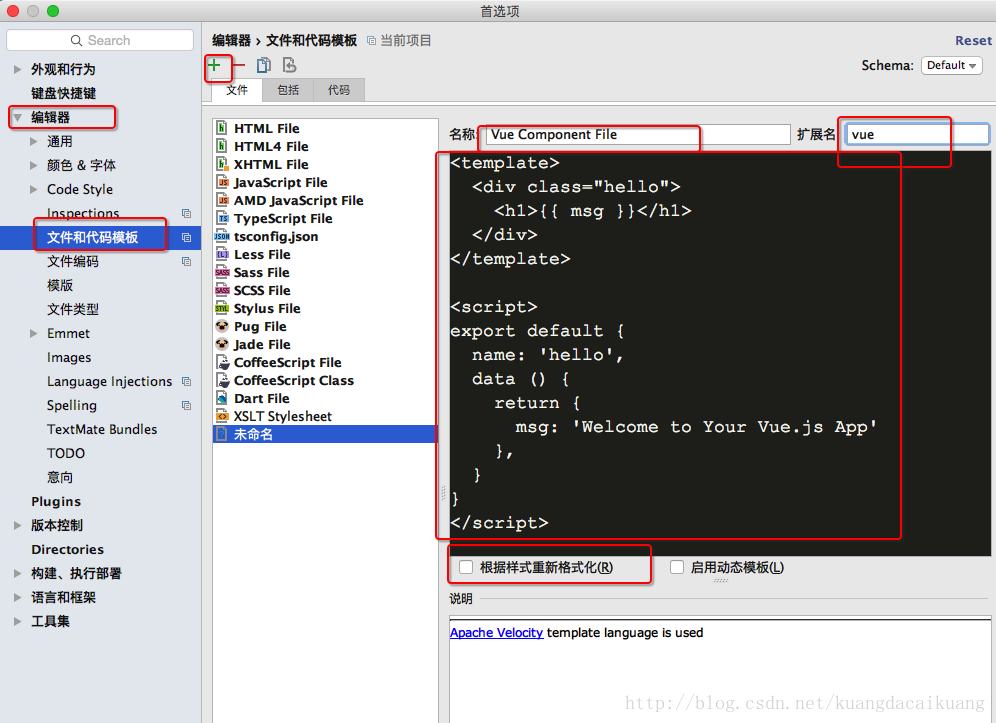Screen dimensions: 996x723
Task: Click the project-level icon beside Spelling
Action: pos(186,405)
